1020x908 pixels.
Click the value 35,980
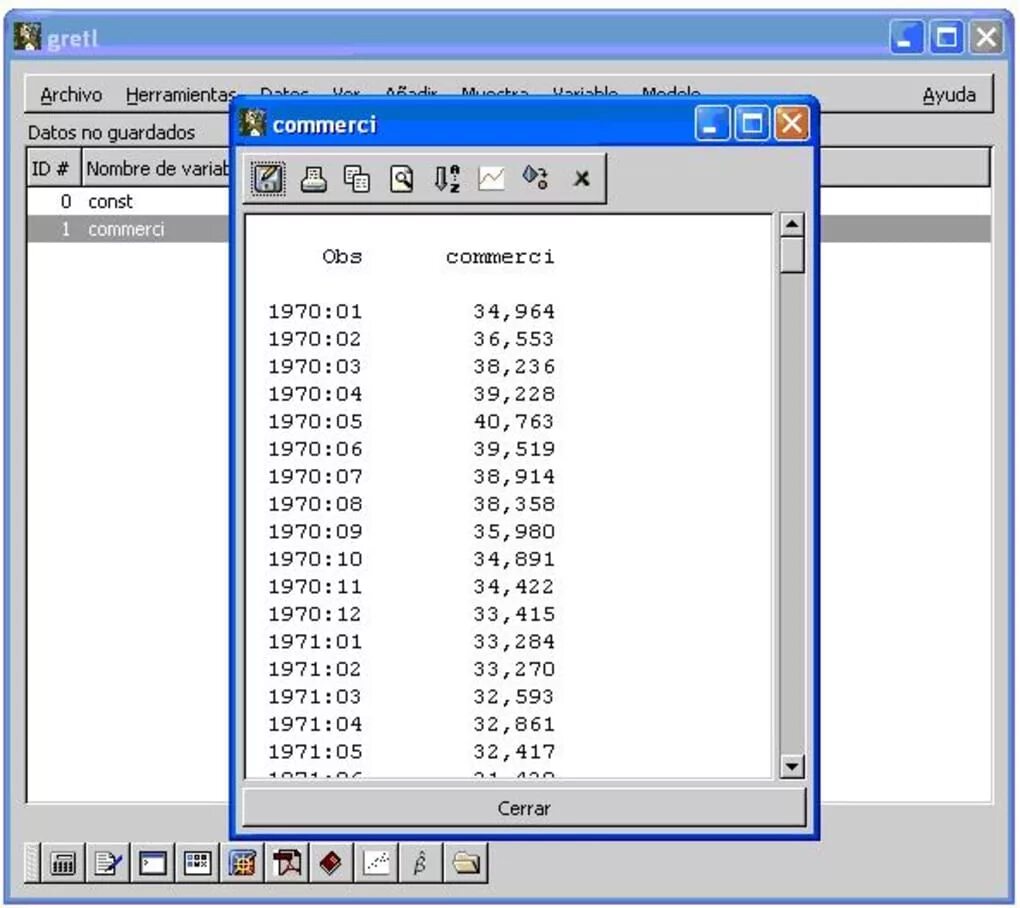point(514,531)
